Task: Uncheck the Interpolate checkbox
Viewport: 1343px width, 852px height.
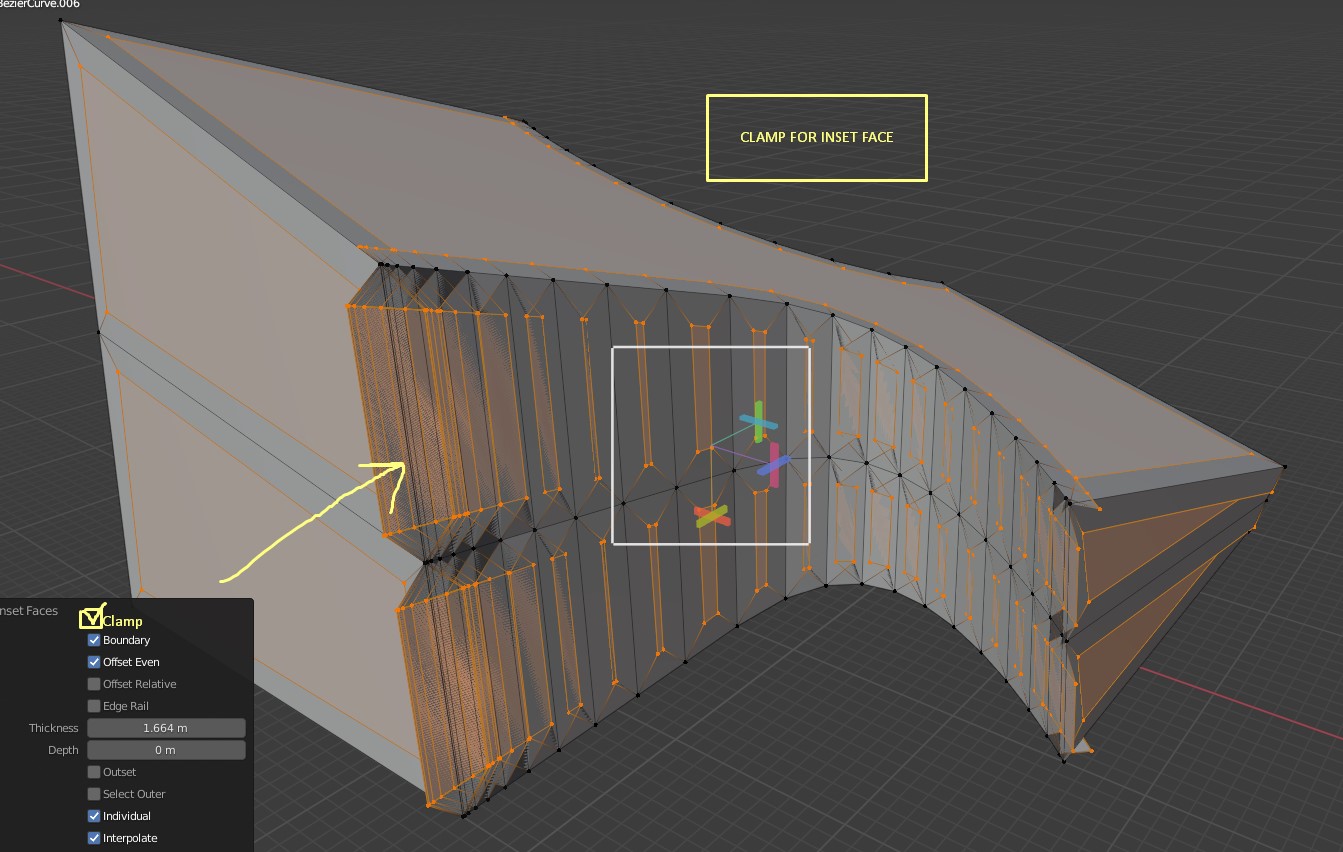Action: point(94,838)
